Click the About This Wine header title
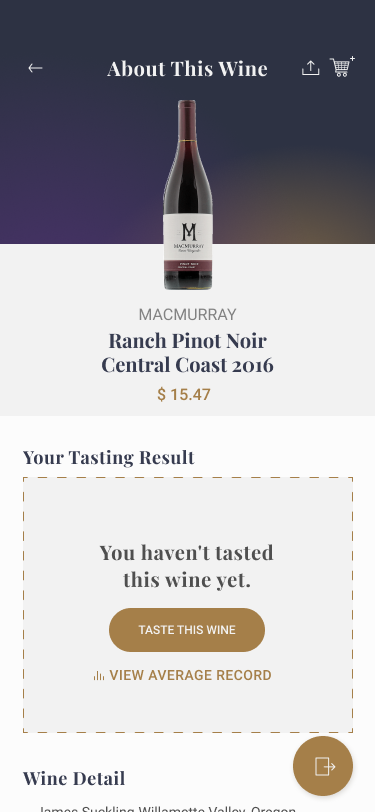 188,68
